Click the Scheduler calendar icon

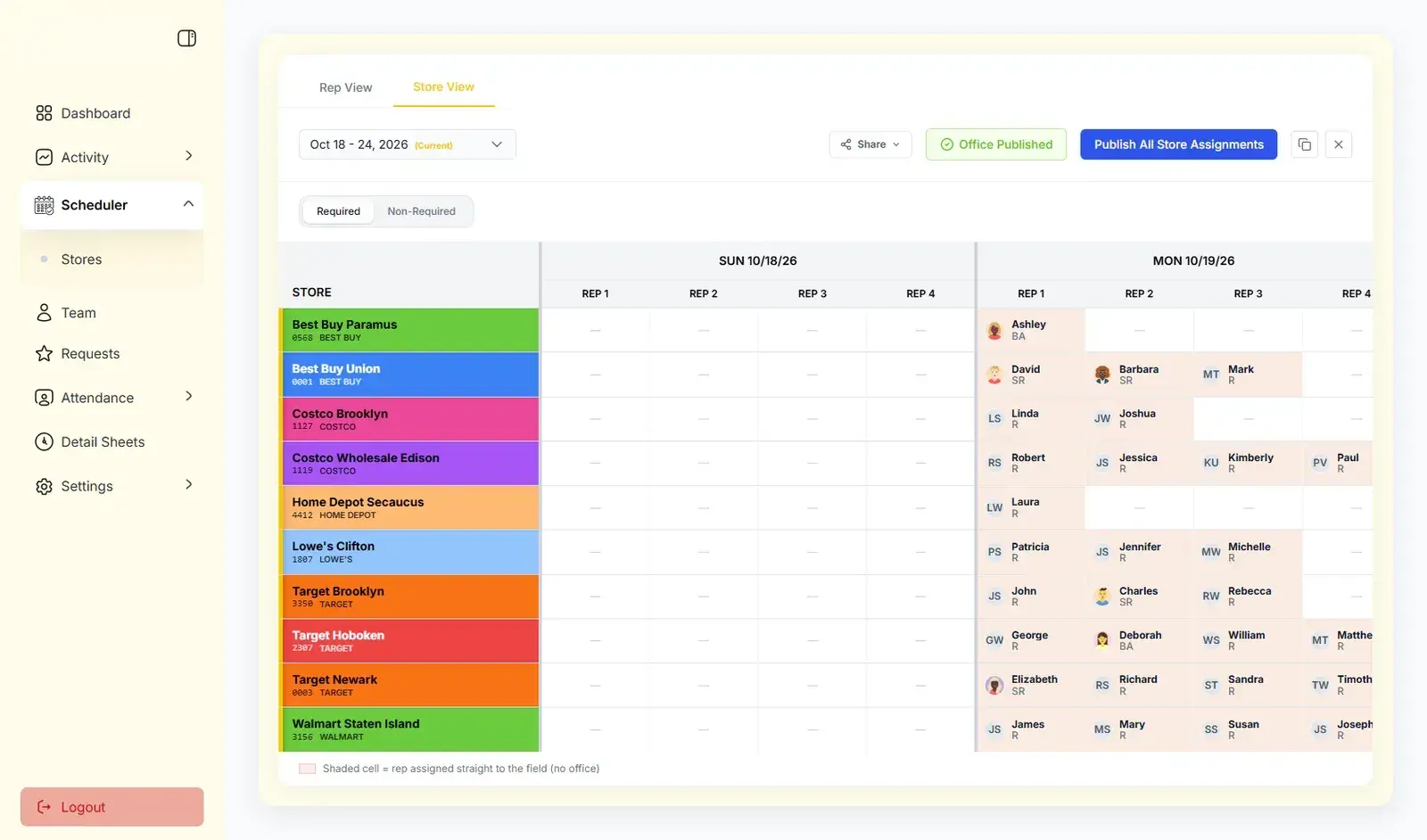44,205
